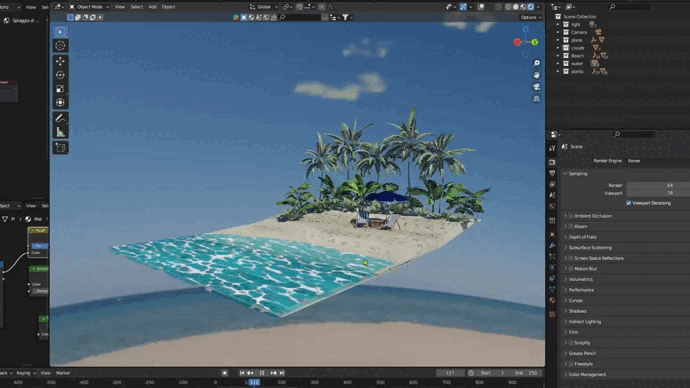The width and height of the screenshot is (690, 388).
Task: Jump to timeline end frame button
Action: pos(282,373)
